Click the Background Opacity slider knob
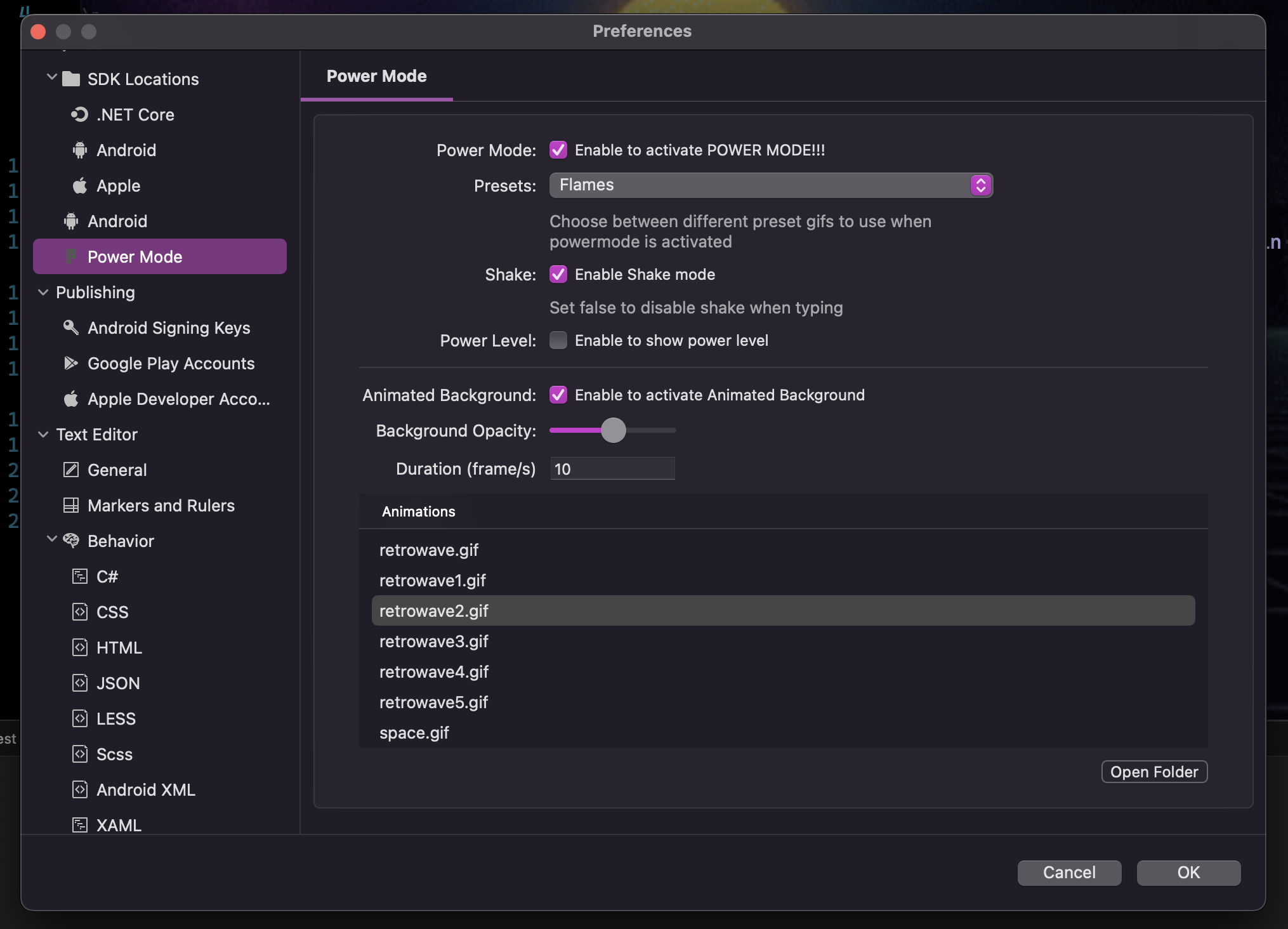Screen dimensions: 1288x929 (614, 430)
